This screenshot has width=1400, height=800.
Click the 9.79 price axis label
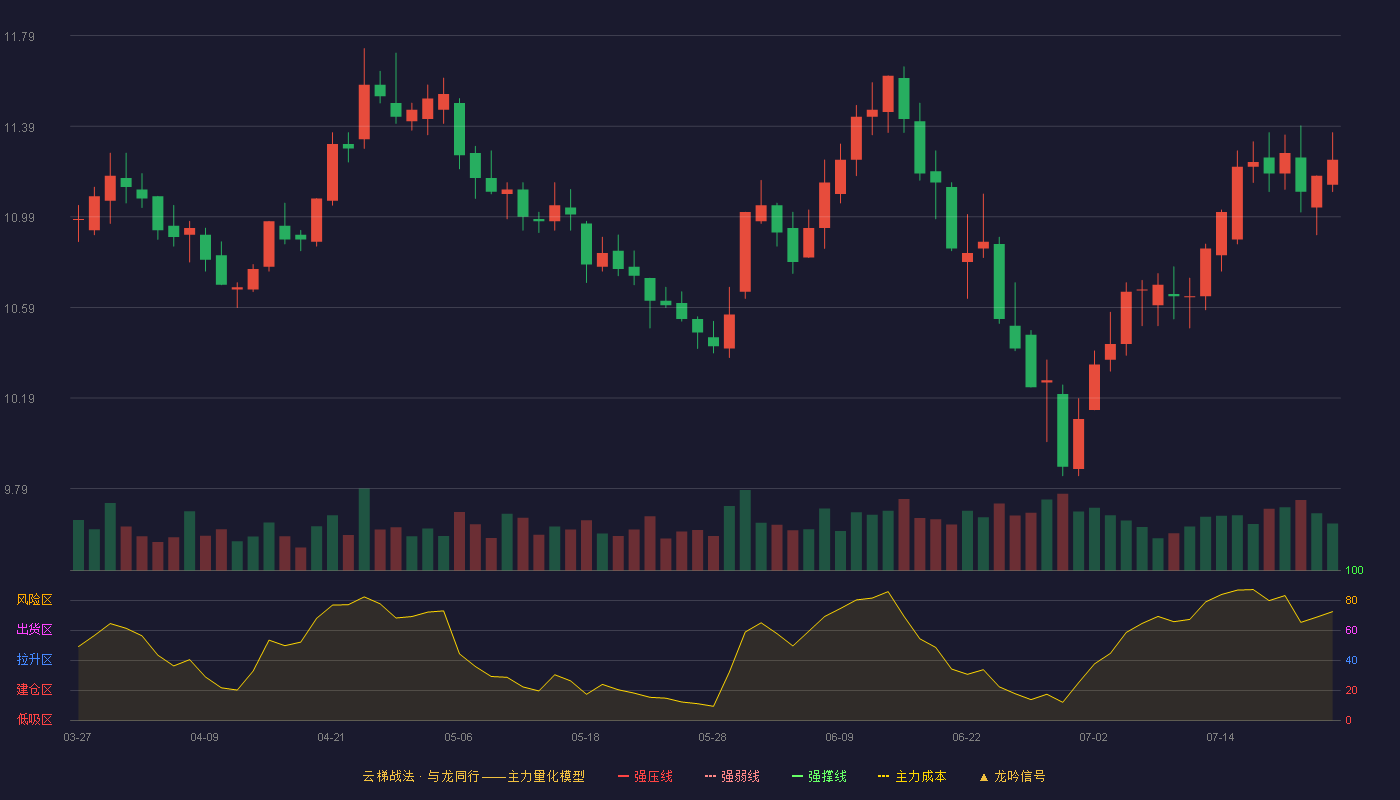(16, 490)
